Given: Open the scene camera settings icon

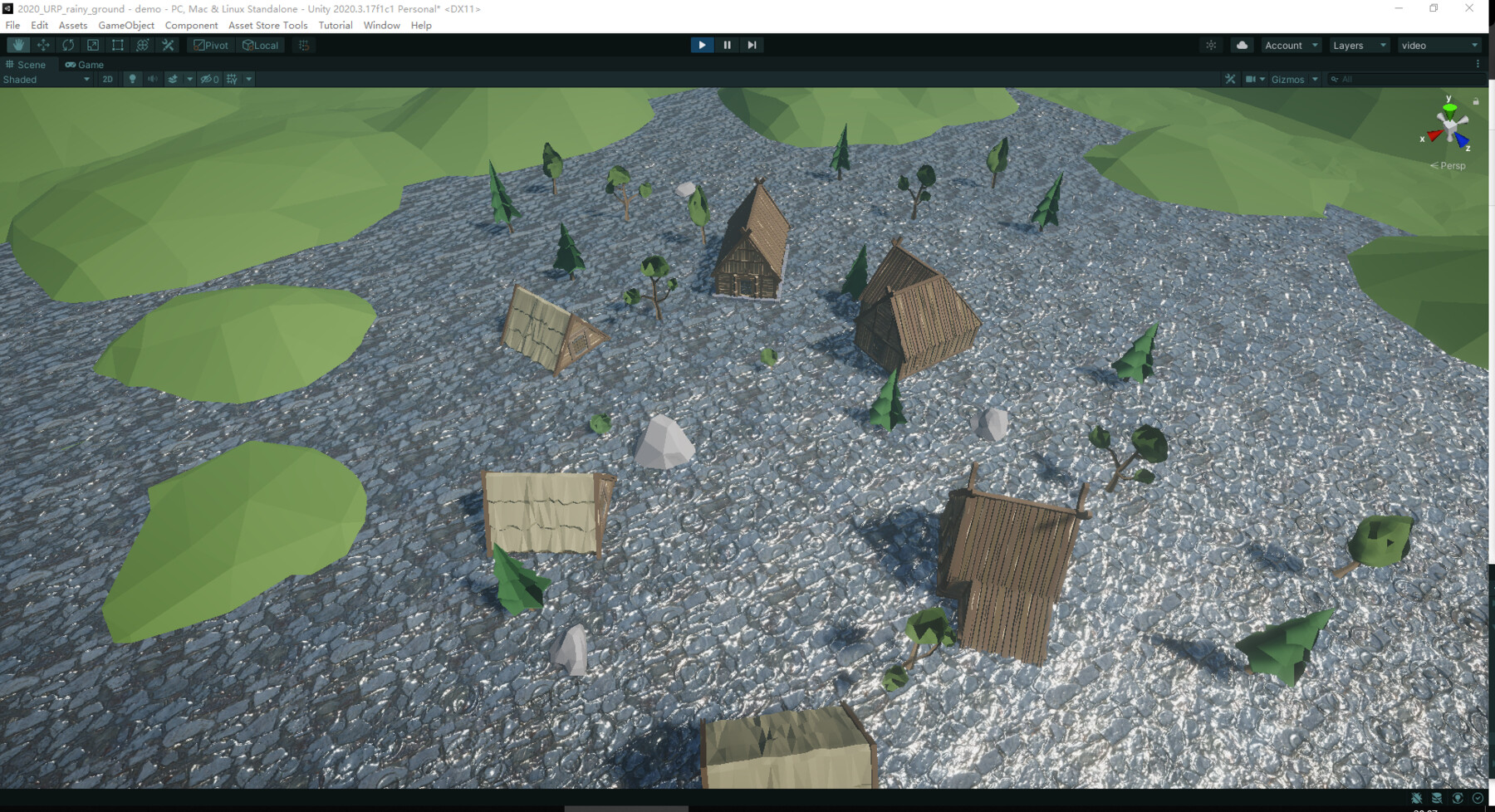Looking at the screenshot, I should pos(1252,79).
